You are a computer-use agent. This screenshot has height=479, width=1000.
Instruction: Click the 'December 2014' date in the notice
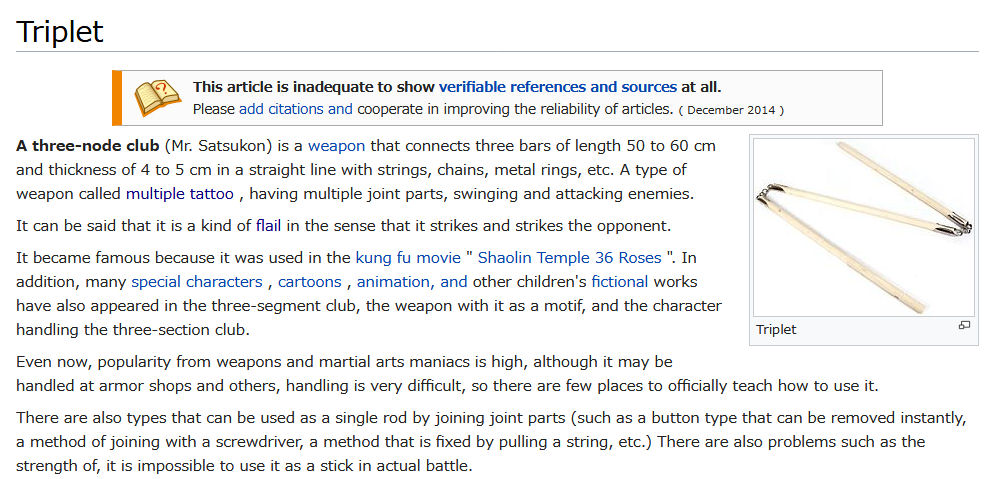coord(732,110)
